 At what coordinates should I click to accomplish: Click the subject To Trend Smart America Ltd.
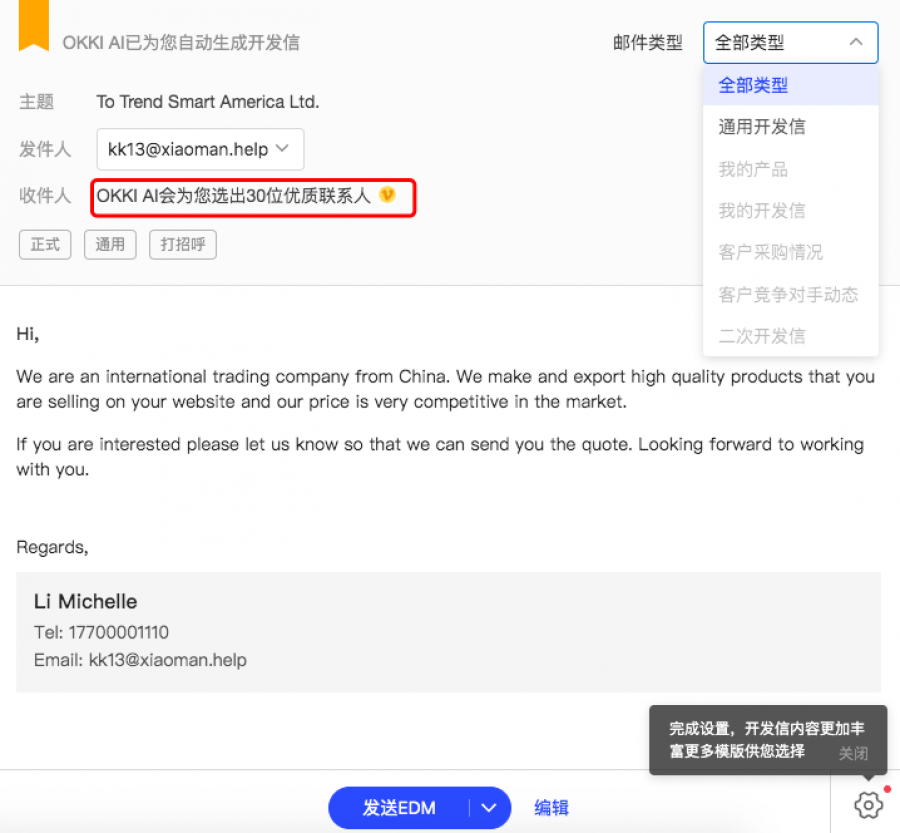point(208,102)
